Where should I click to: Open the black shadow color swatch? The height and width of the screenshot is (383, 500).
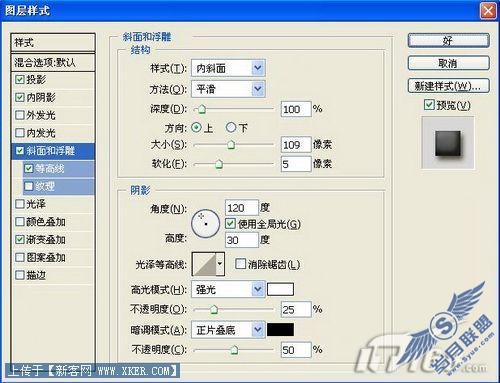(x=280, y=330)
